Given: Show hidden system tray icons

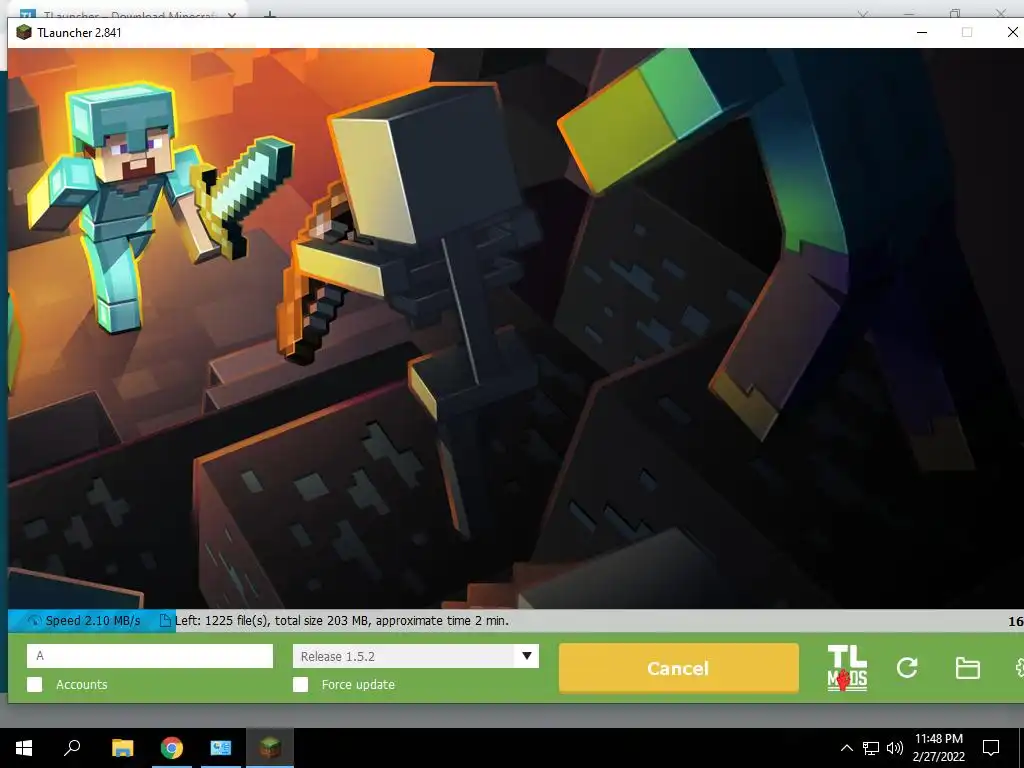Looking at the screenshot, I should (x=846, y=748).
